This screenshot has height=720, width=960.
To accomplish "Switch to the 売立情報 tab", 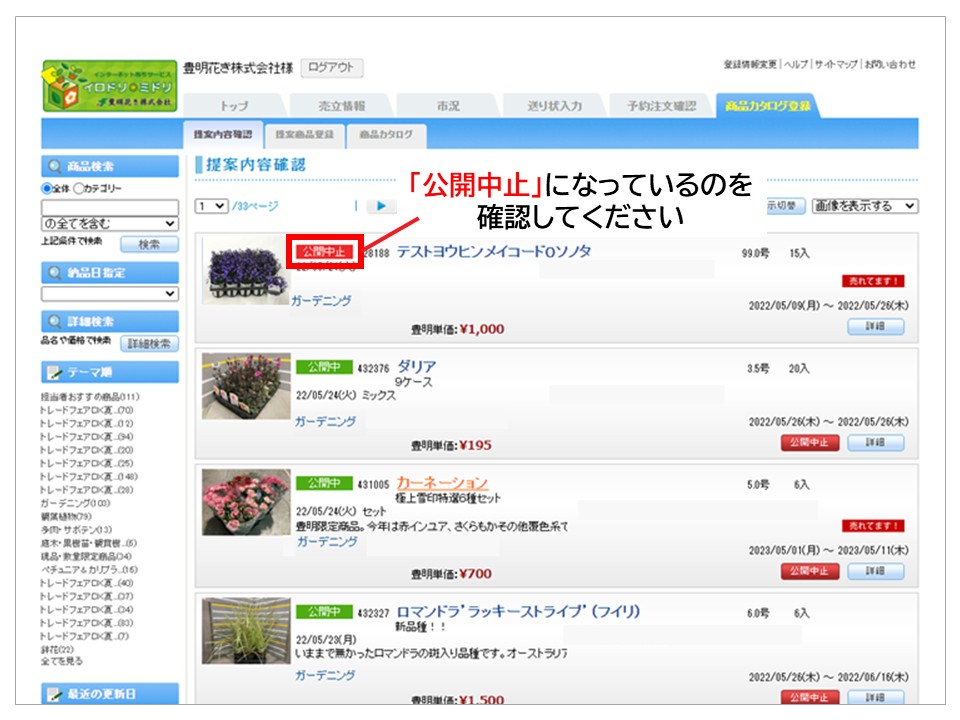I will pyautogui.click(x=341, y=106).
